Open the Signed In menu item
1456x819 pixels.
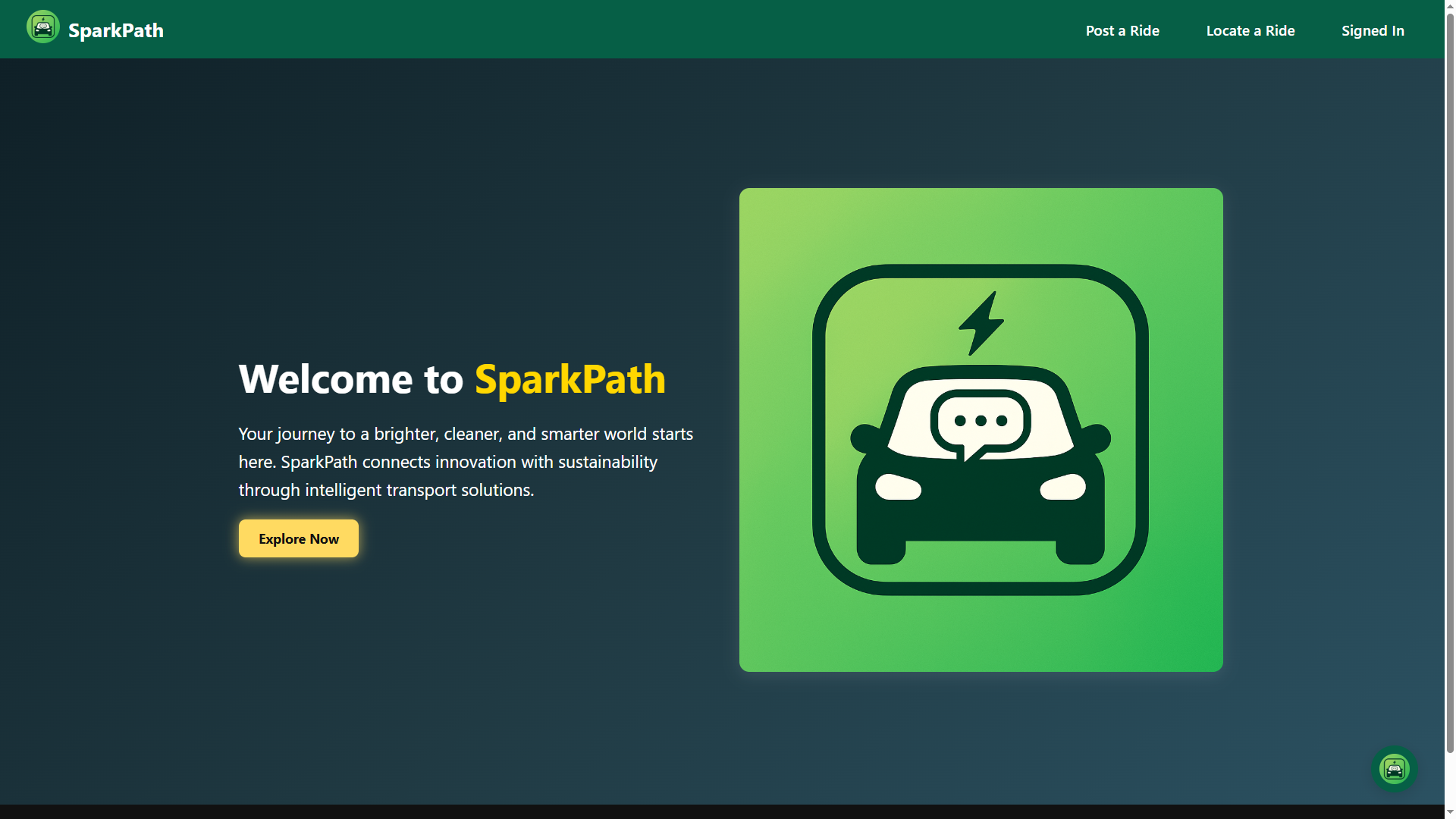coord(1372,30)
